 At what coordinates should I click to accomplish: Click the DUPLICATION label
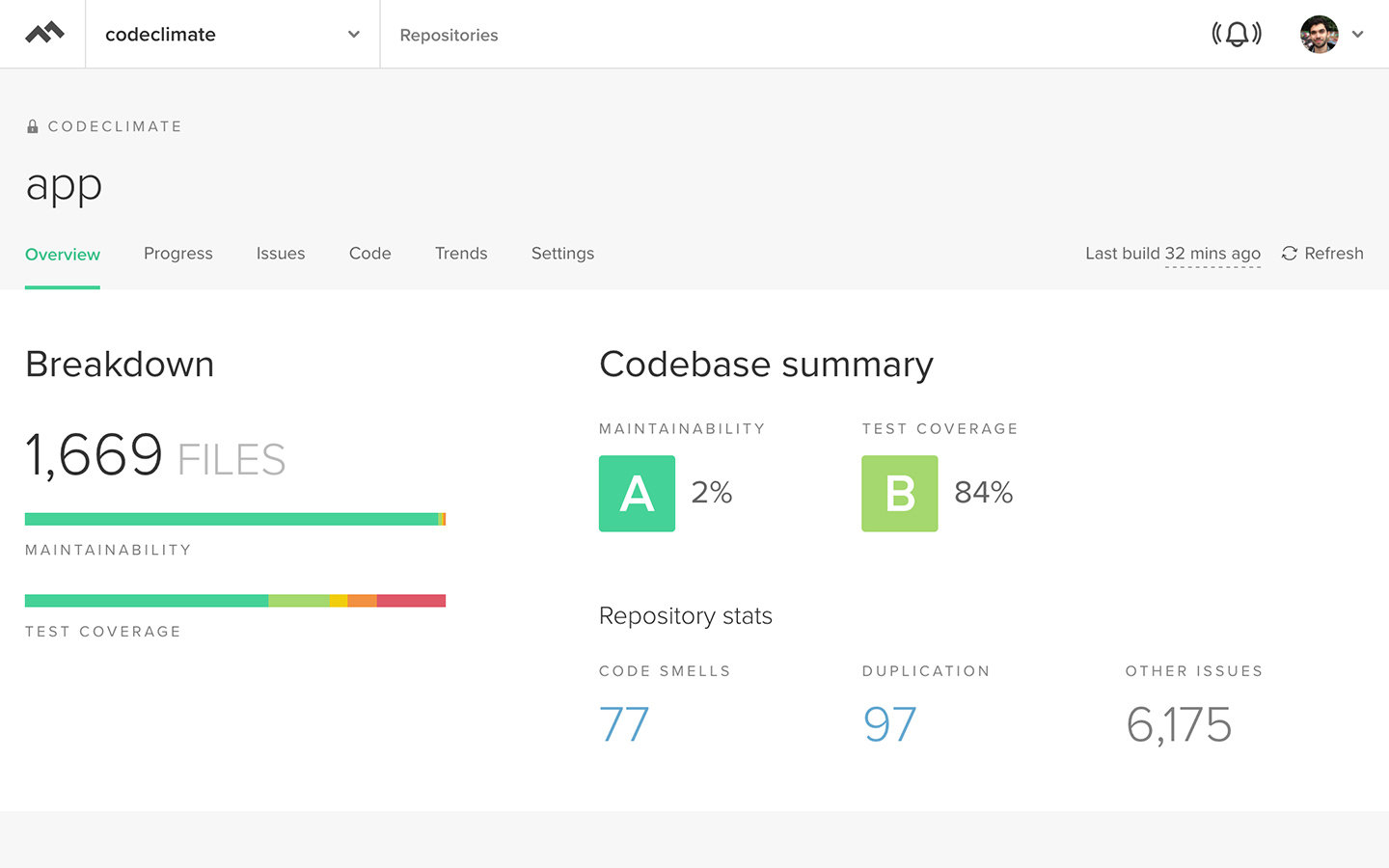[x=926, y=671]
